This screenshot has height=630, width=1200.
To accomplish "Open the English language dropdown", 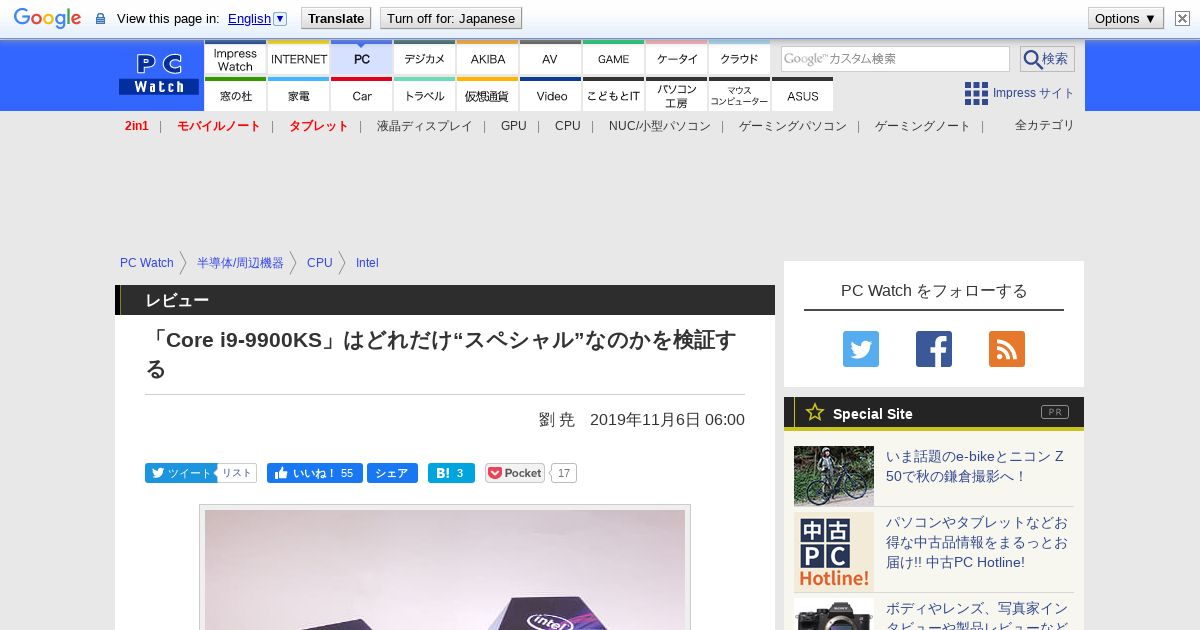I will coord(257,18).
